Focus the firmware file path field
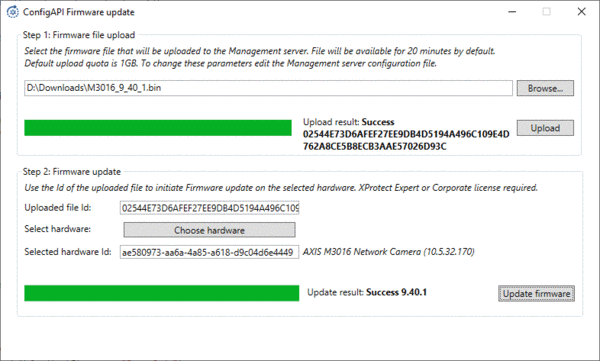The image size is (600, 361). pos(268,88)
